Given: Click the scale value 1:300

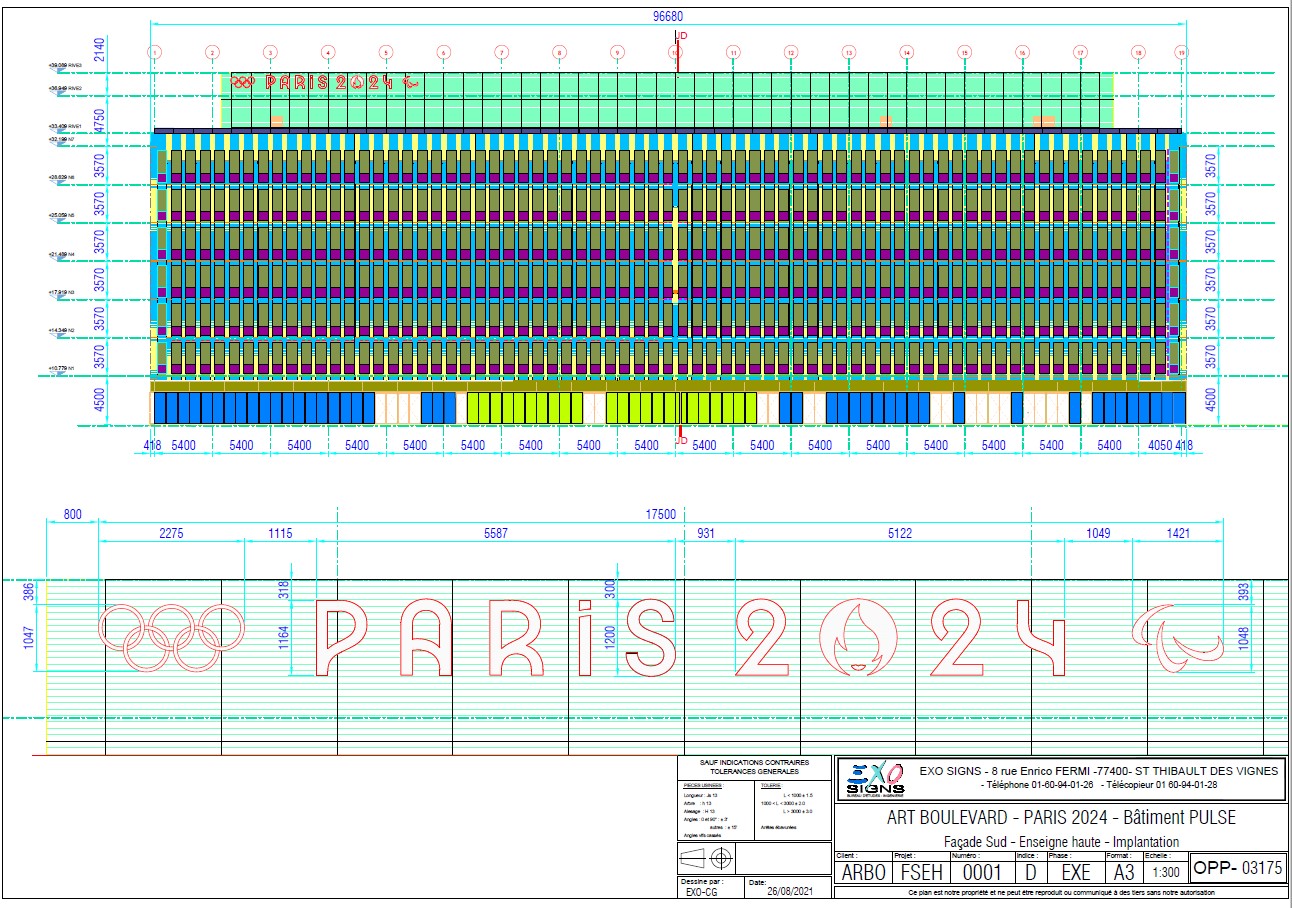Looking at the screenshot, I should click(x=1166, y=872).
